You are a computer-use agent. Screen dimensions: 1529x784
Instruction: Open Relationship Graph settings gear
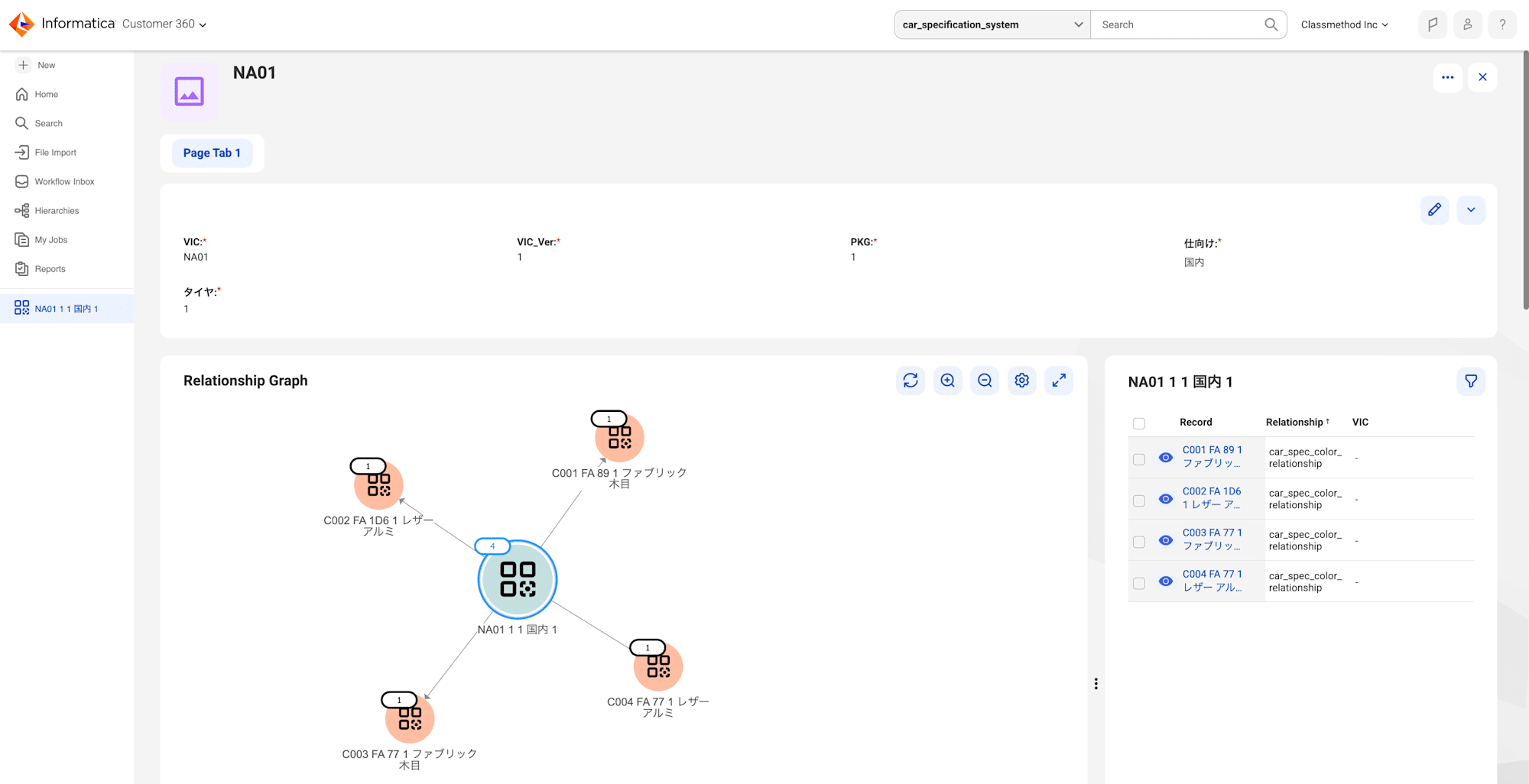[1021, 381]
